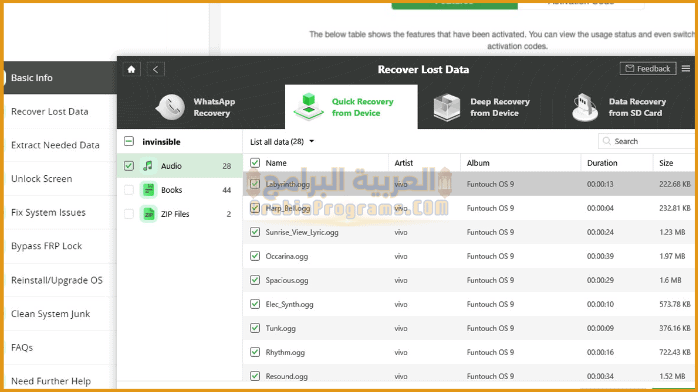Click the search magnifier icon
This screenshot has width=698, height=392.
pos(606,141)
